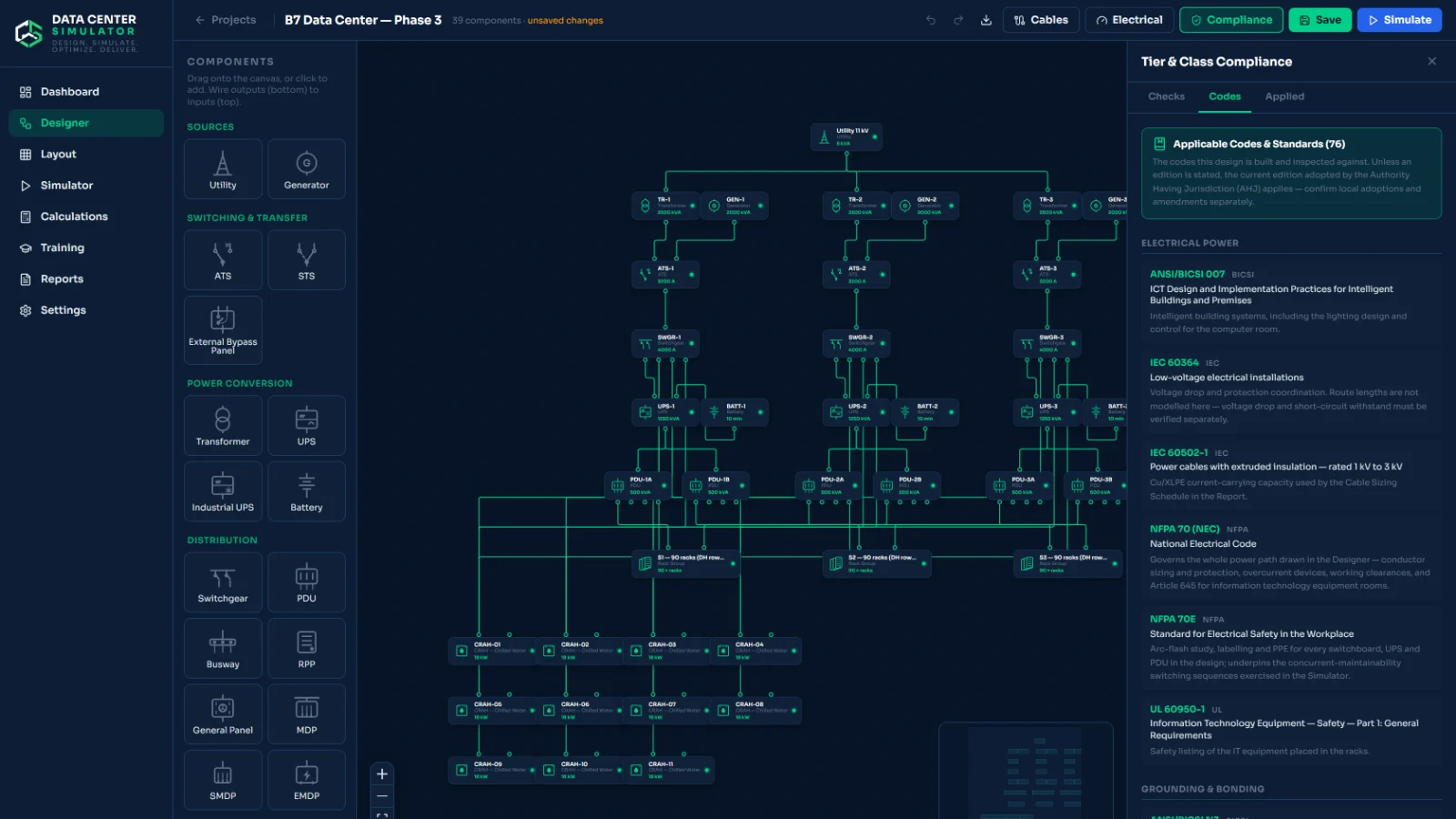Pick the General Panel component
The height and width of the screenshot is (819, 1456).
[223, 714]
